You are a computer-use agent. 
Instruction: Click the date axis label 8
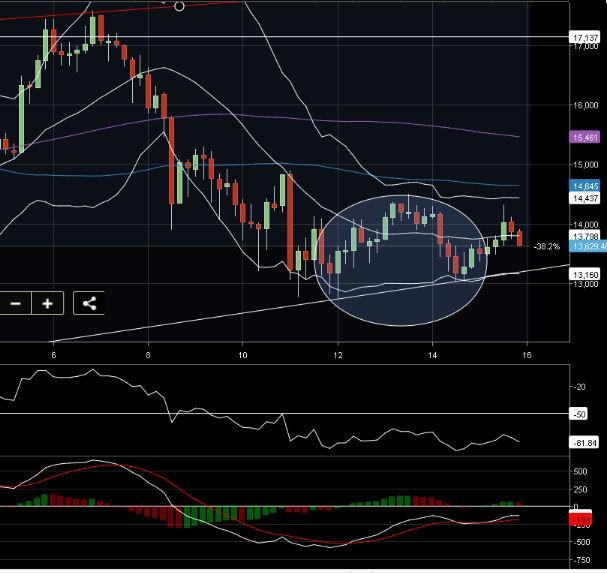[x=148, y=355]
